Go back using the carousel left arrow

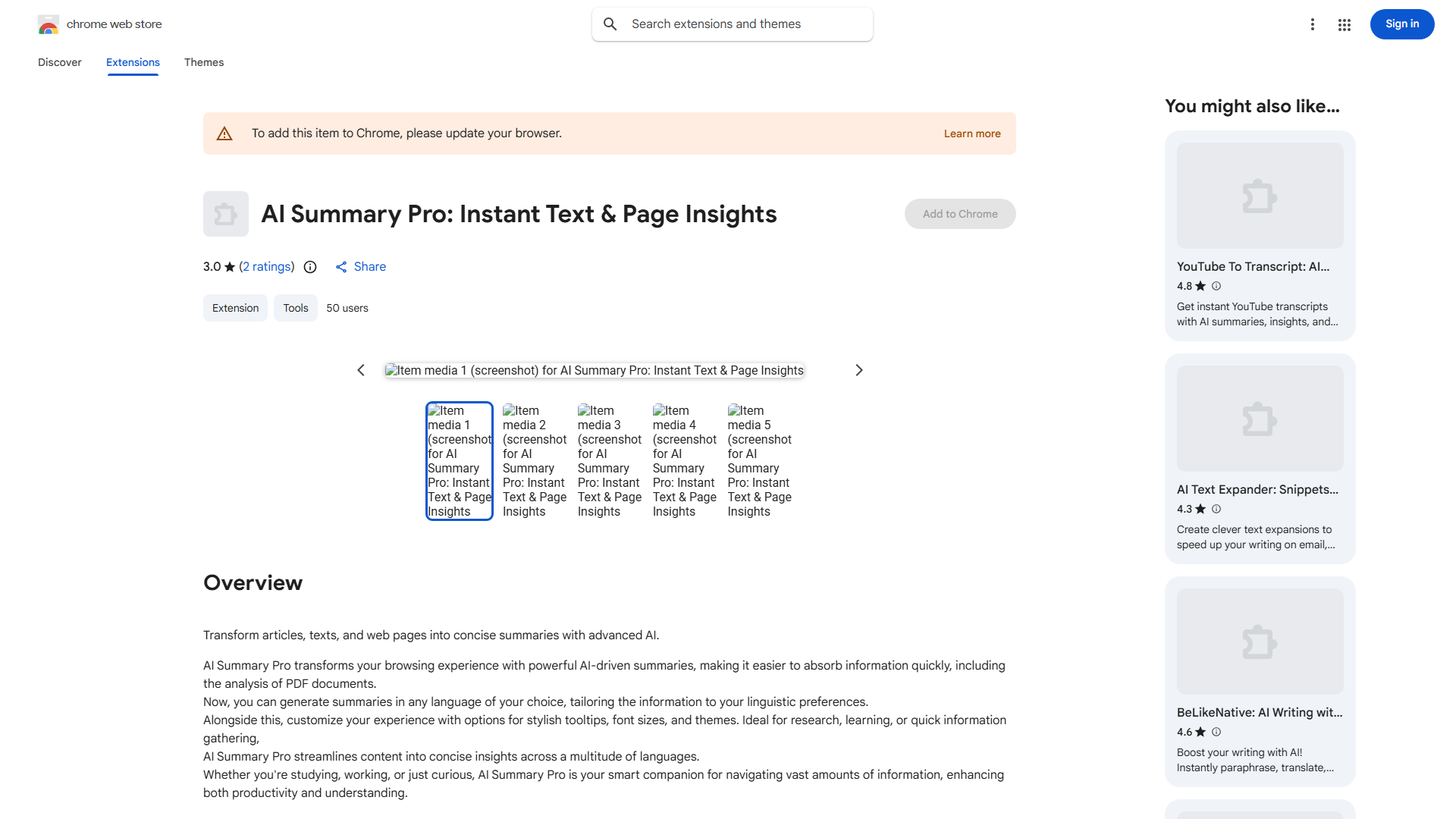pyautogui.click(x=361, y=370)
